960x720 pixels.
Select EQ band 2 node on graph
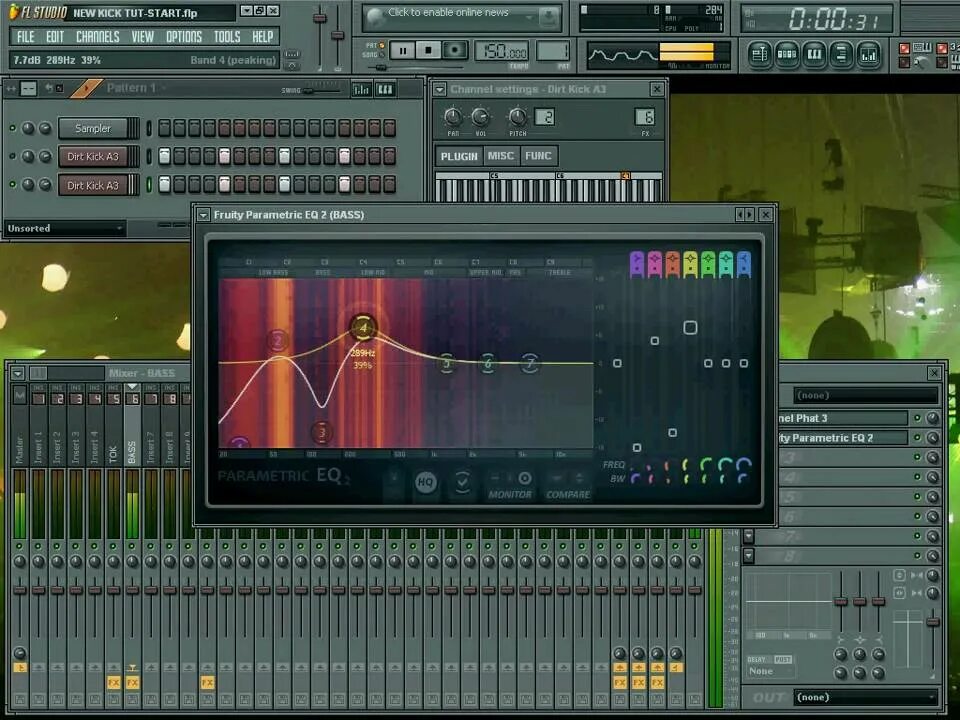pos(278,341)
